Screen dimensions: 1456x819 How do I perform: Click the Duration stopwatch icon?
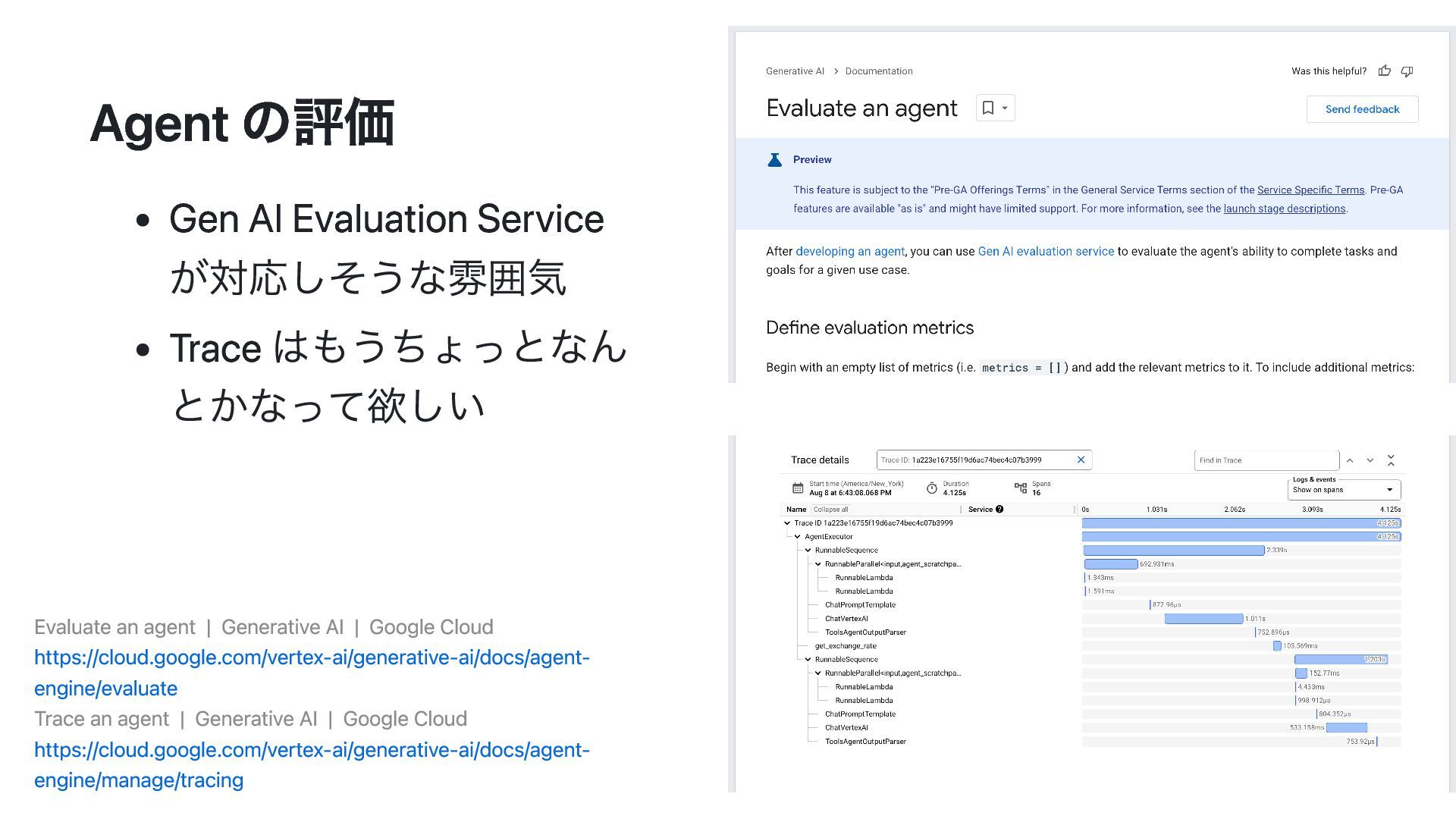tap(932, 488)
